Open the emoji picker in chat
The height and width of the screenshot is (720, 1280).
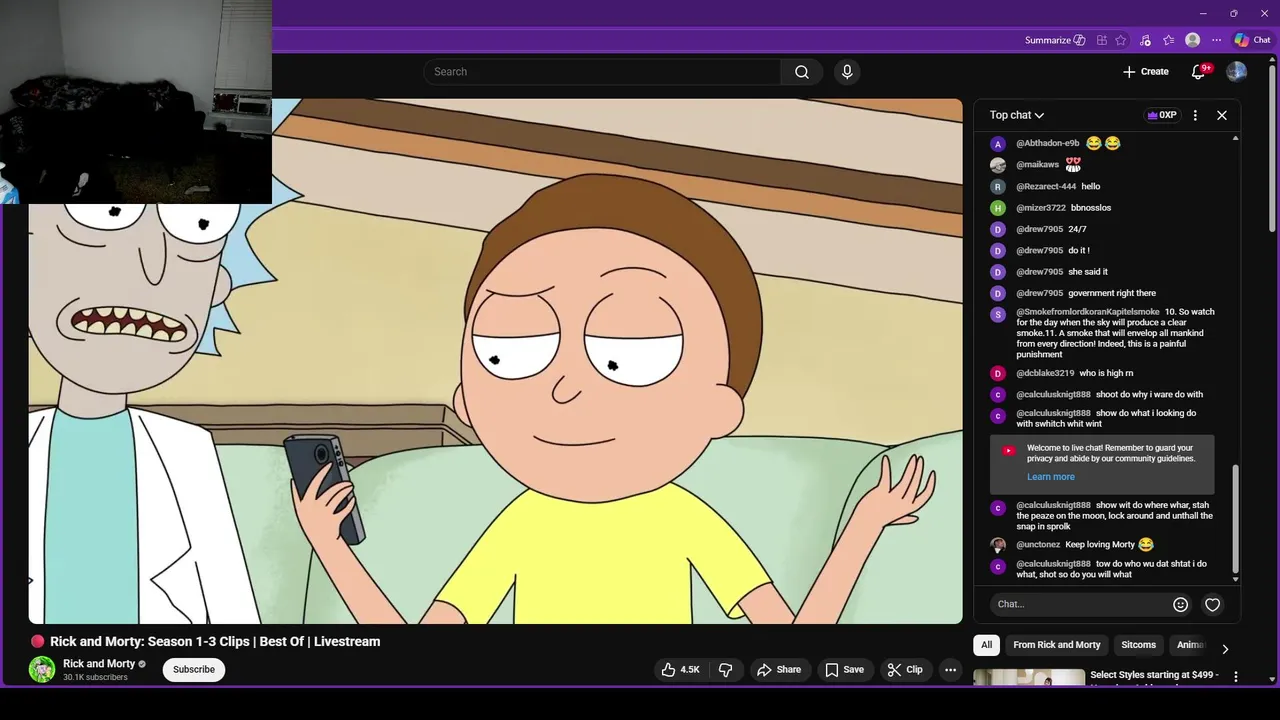point(1180,604)
